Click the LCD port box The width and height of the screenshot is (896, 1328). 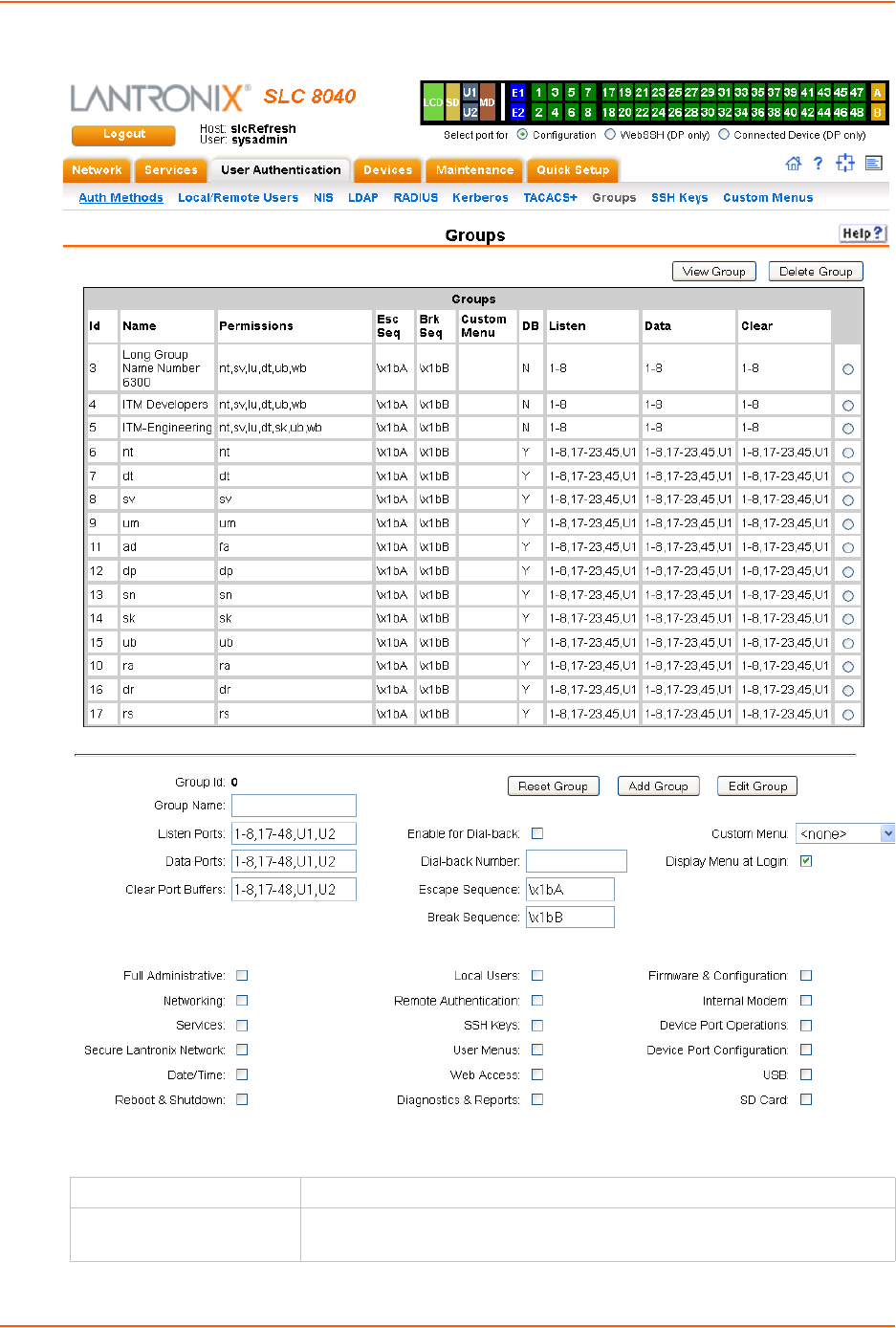coord(433,102)
